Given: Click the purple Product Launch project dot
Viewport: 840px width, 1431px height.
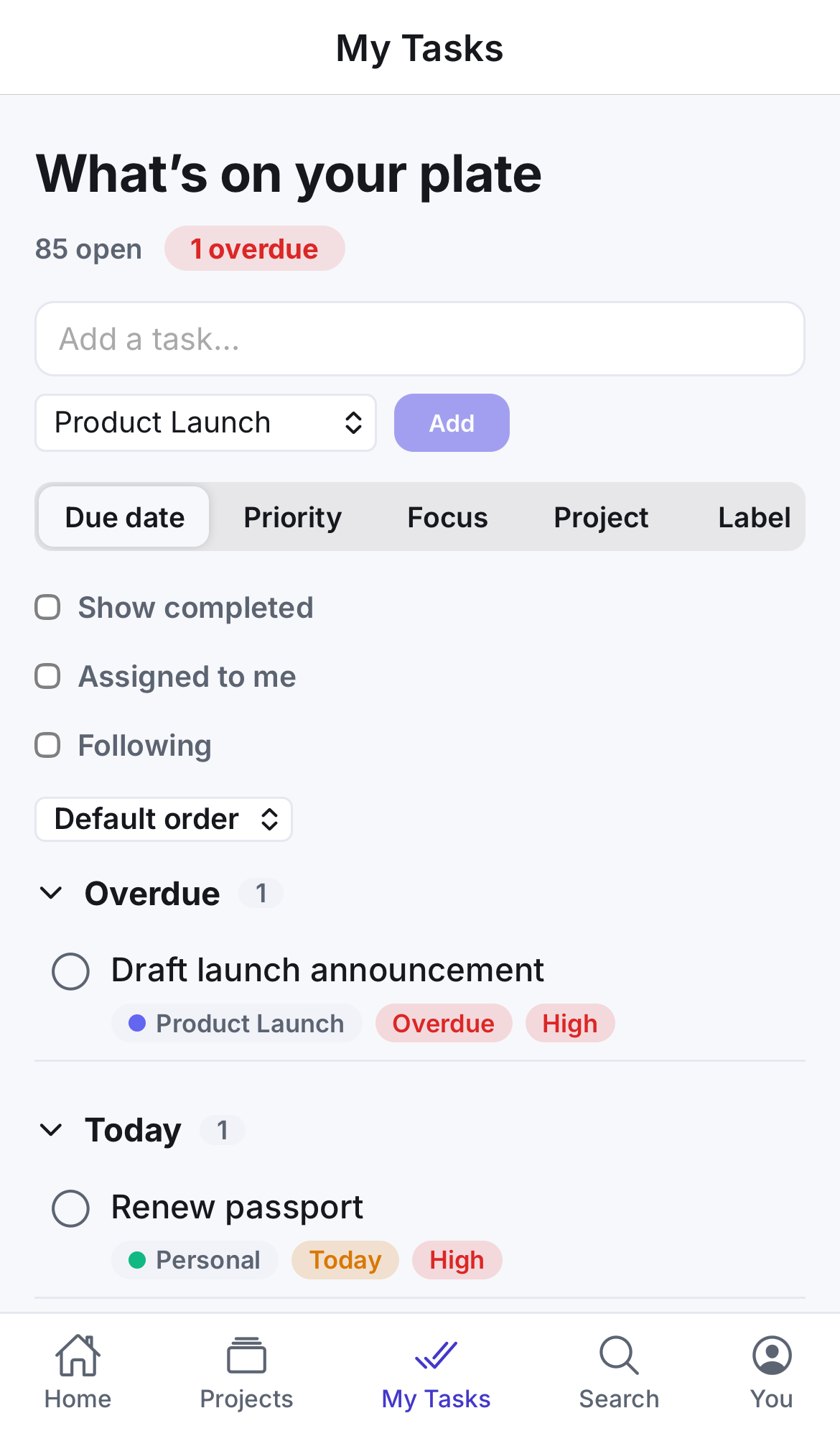Looking at the screenshot, I should pyautogui.click(x=137, y=1023).
